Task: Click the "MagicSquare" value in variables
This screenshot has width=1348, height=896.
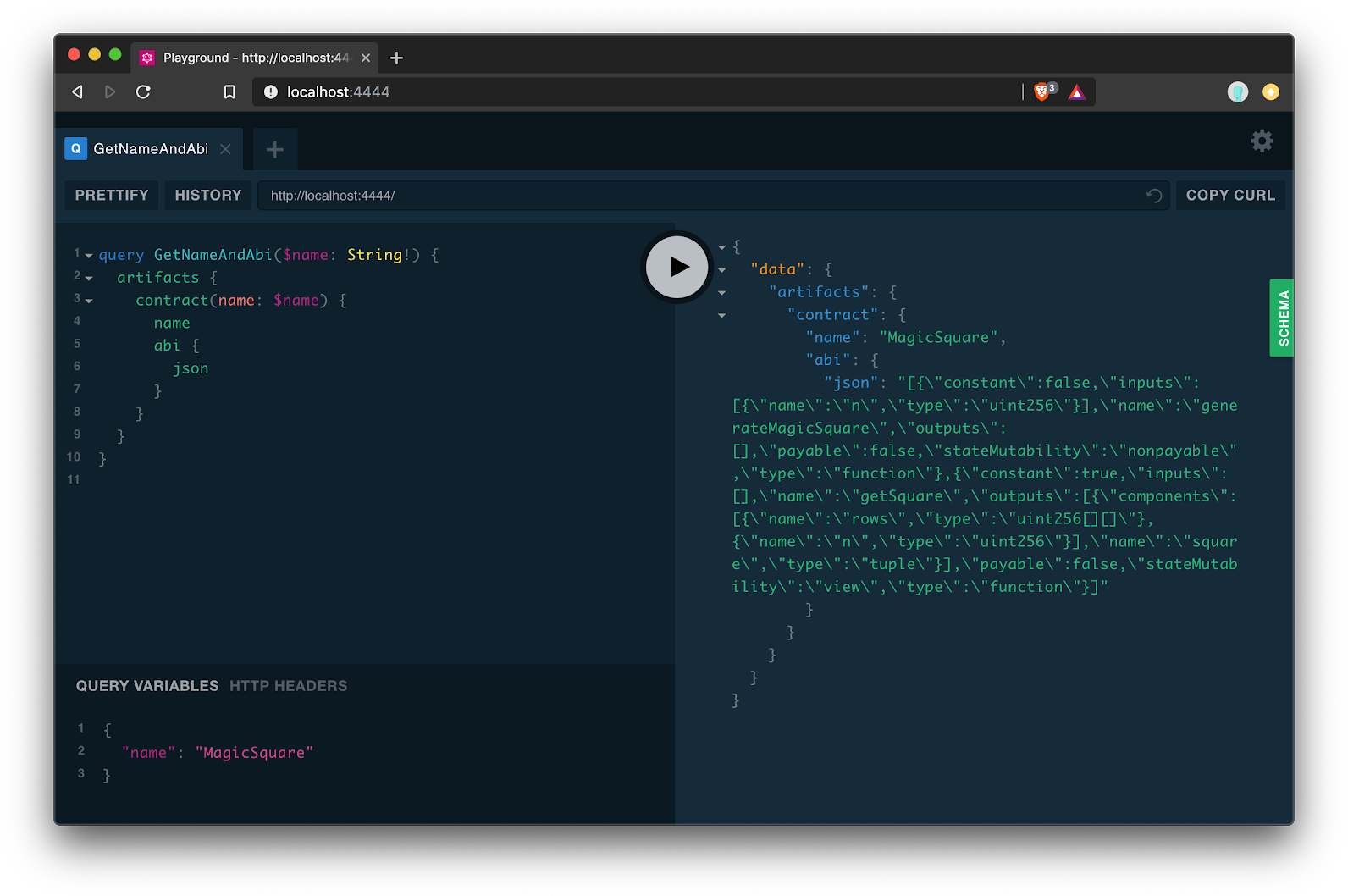Action: 255,753
